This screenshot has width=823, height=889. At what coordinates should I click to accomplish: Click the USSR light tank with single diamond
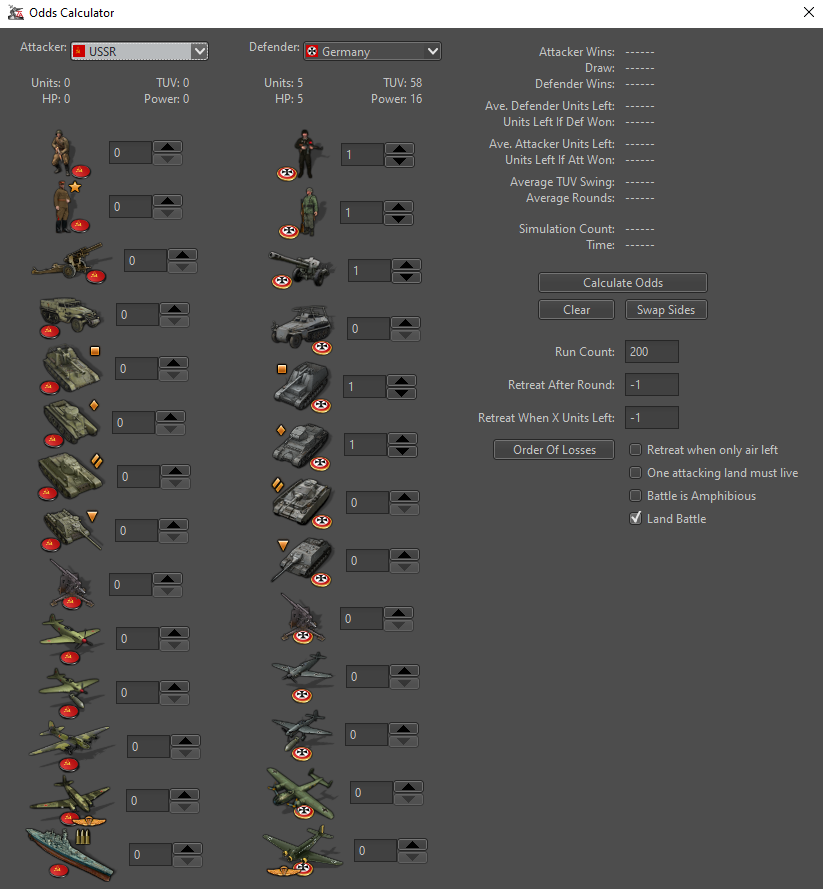tap(70, 423)
